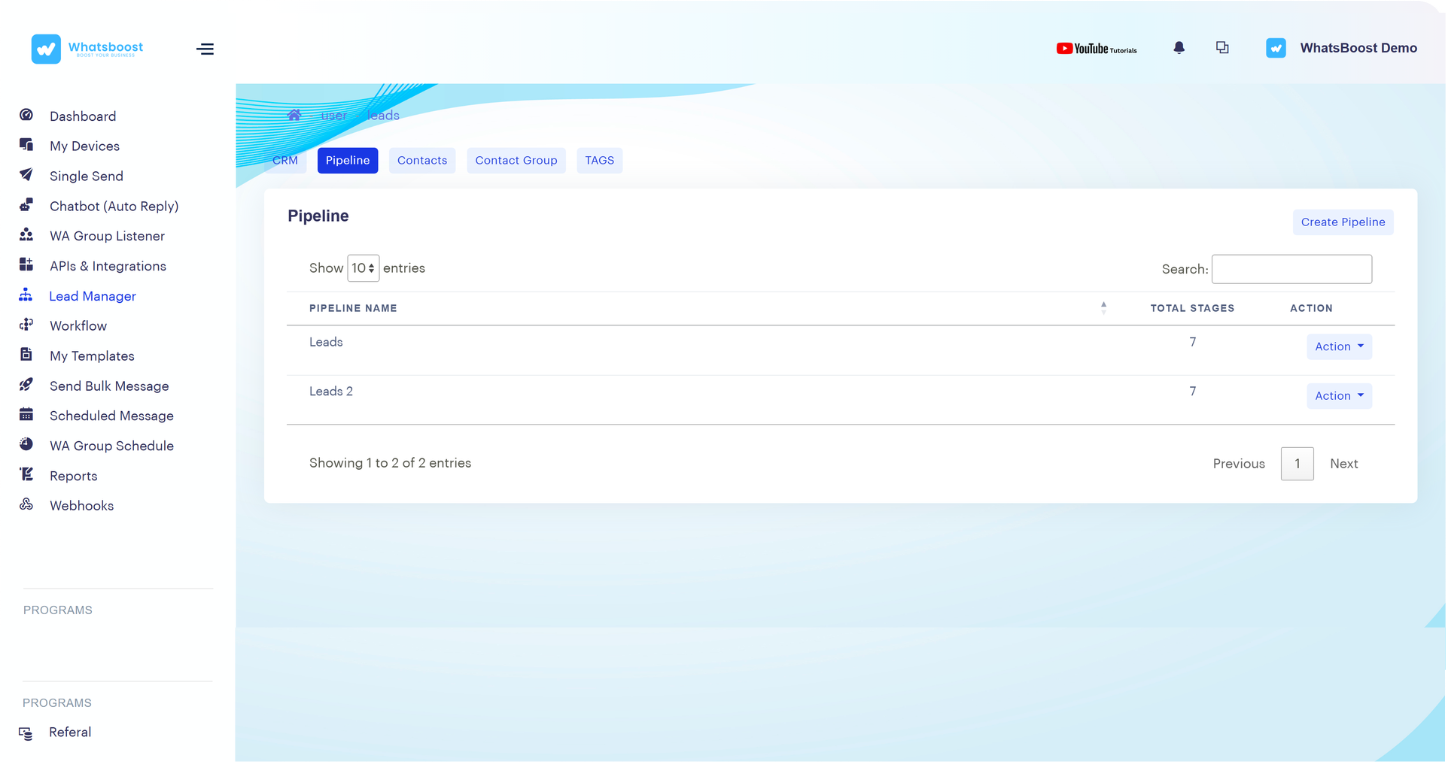
Task: Open Action dropdown for Leads pipeline
Action: point(1339,347)
